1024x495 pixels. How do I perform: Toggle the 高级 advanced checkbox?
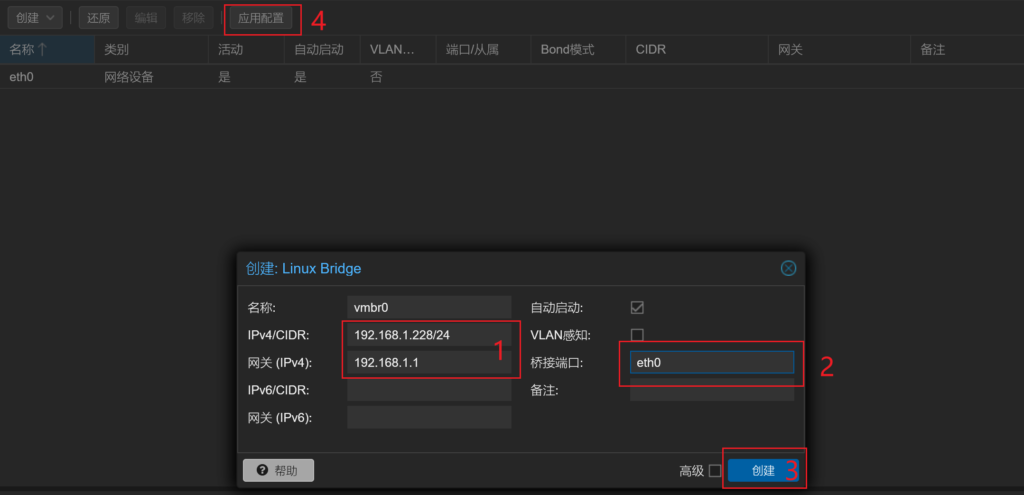[714, 471]
